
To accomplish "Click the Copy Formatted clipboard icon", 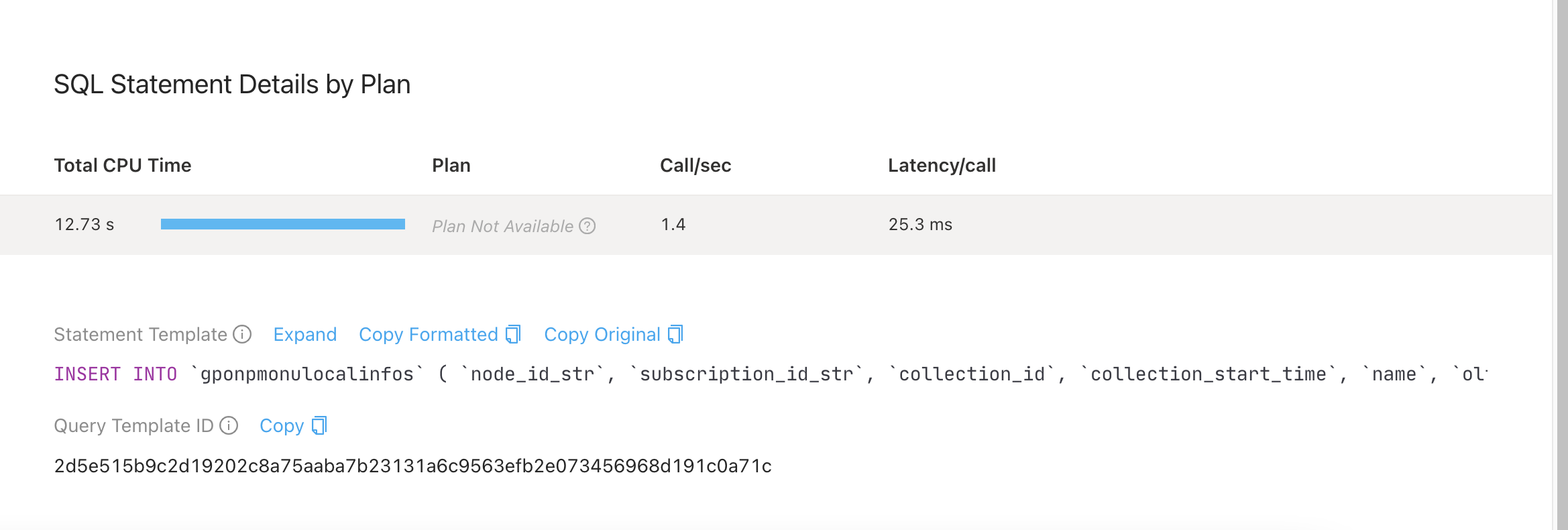I will [x=513, y=334].
